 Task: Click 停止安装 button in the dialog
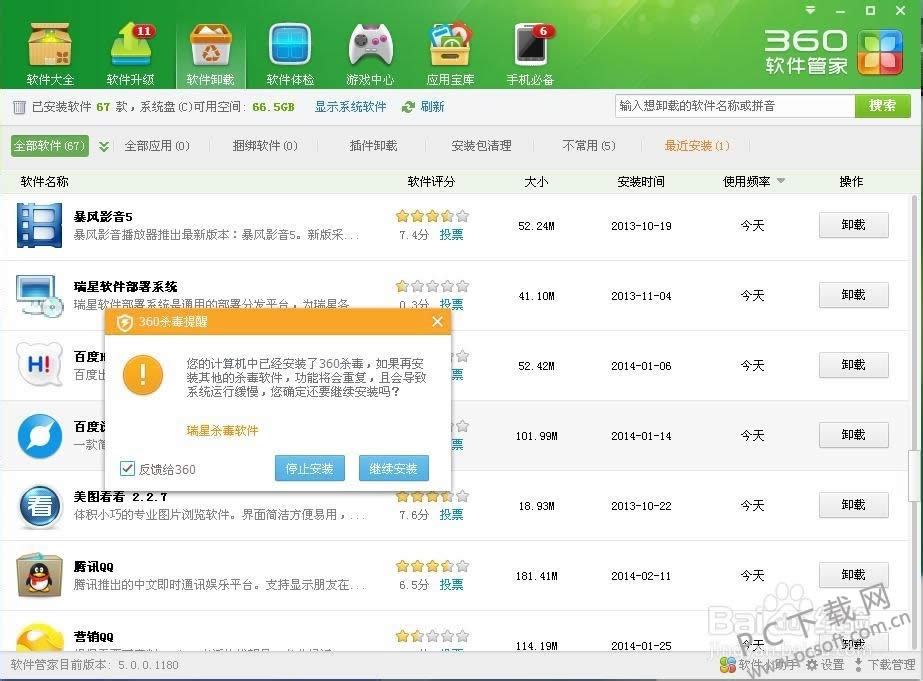click(x=310, y=469)
